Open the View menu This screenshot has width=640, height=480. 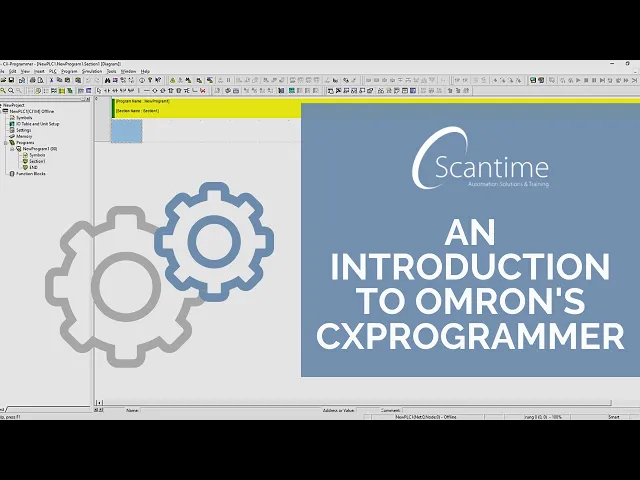pos(25,71)
